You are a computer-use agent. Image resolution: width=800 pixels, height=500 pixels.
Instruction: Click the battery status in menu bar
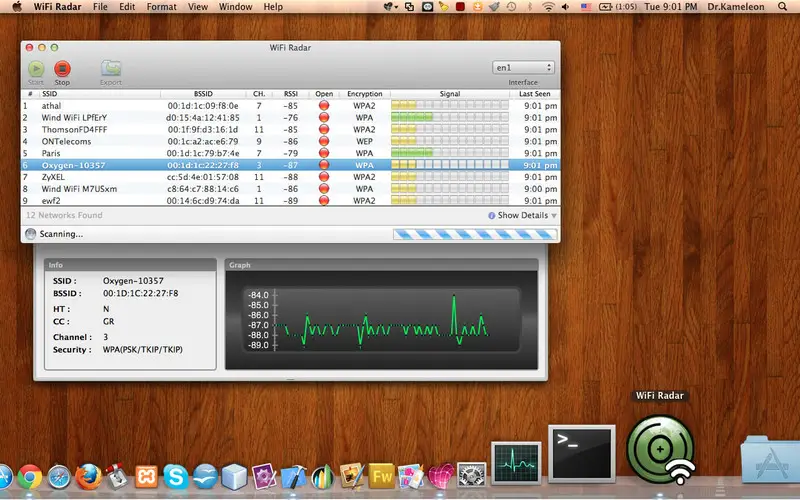point(618,7)
